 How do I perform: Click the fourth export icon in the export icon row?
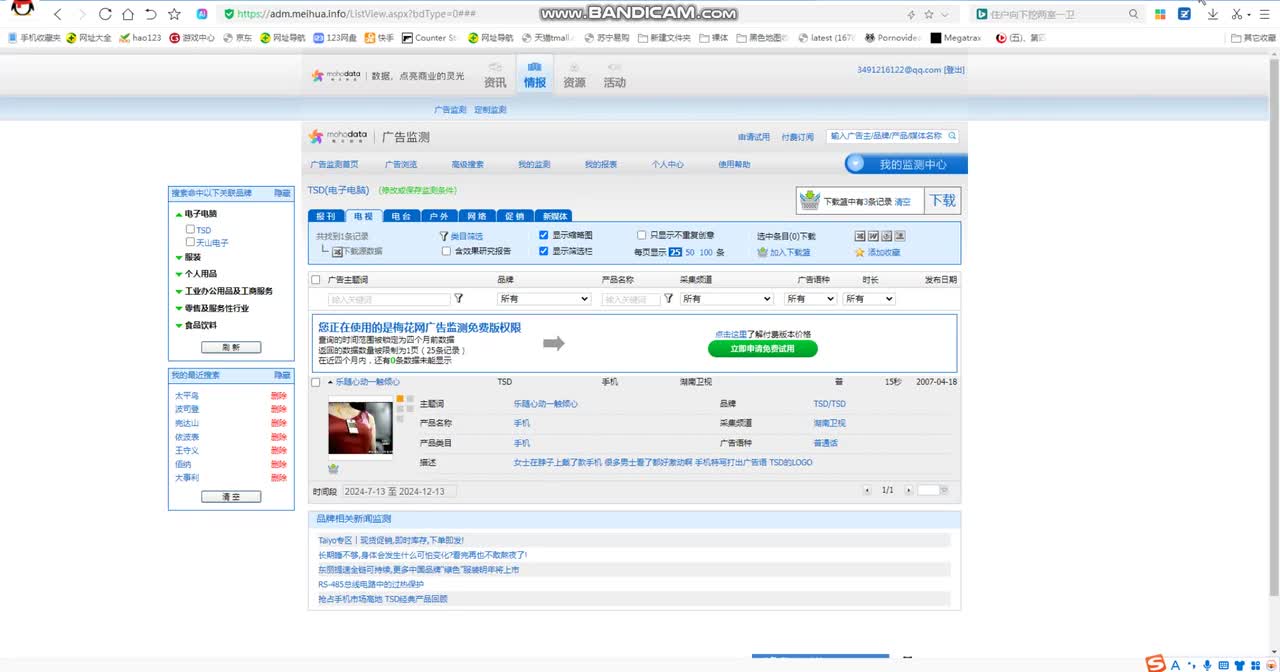(x=899, y=236)
